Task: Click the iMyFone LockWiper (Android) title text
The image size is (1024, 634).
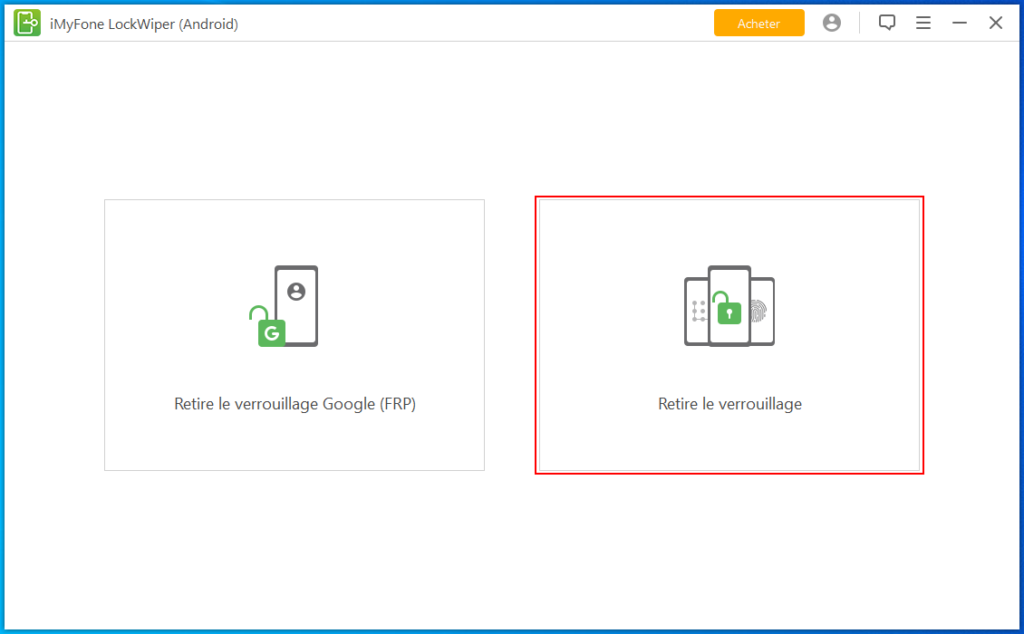Action: tap(144, 24)
